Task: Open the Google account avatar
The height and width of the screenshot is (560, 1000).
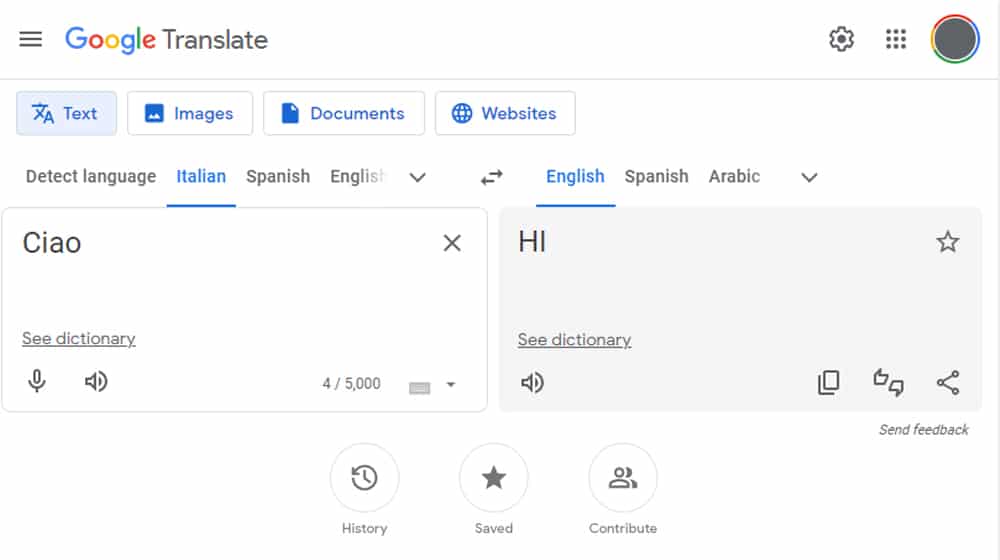Action: tap(955, 40)
